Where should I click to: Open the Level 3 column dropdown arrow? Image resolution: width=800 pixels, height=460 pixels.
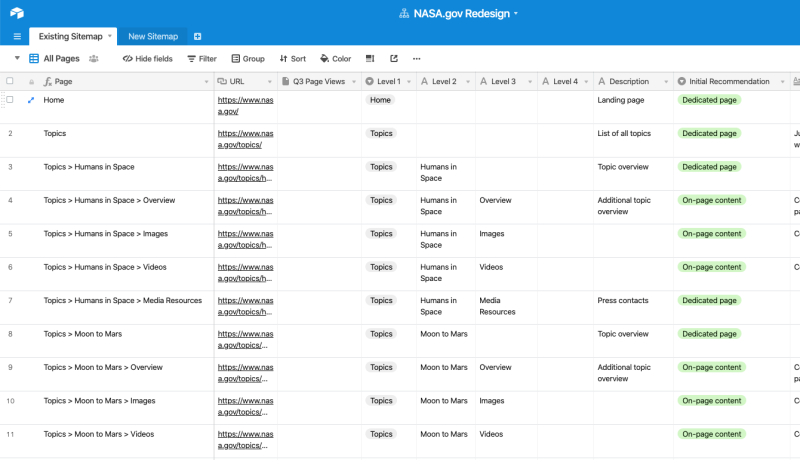(530, 82)
